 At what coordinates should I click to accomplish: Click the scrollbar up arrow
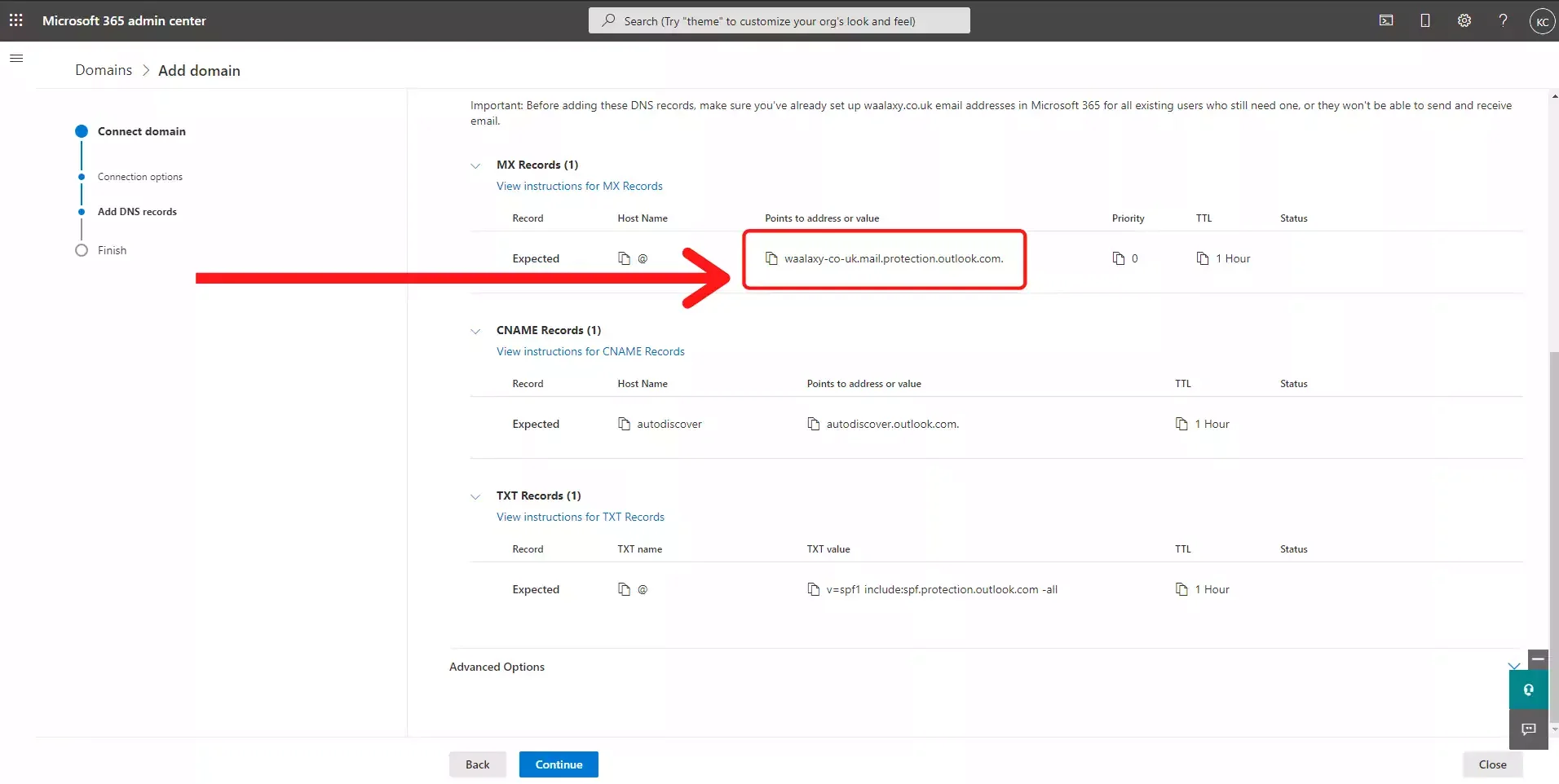pyautogui.click(x=1554, y=95)
